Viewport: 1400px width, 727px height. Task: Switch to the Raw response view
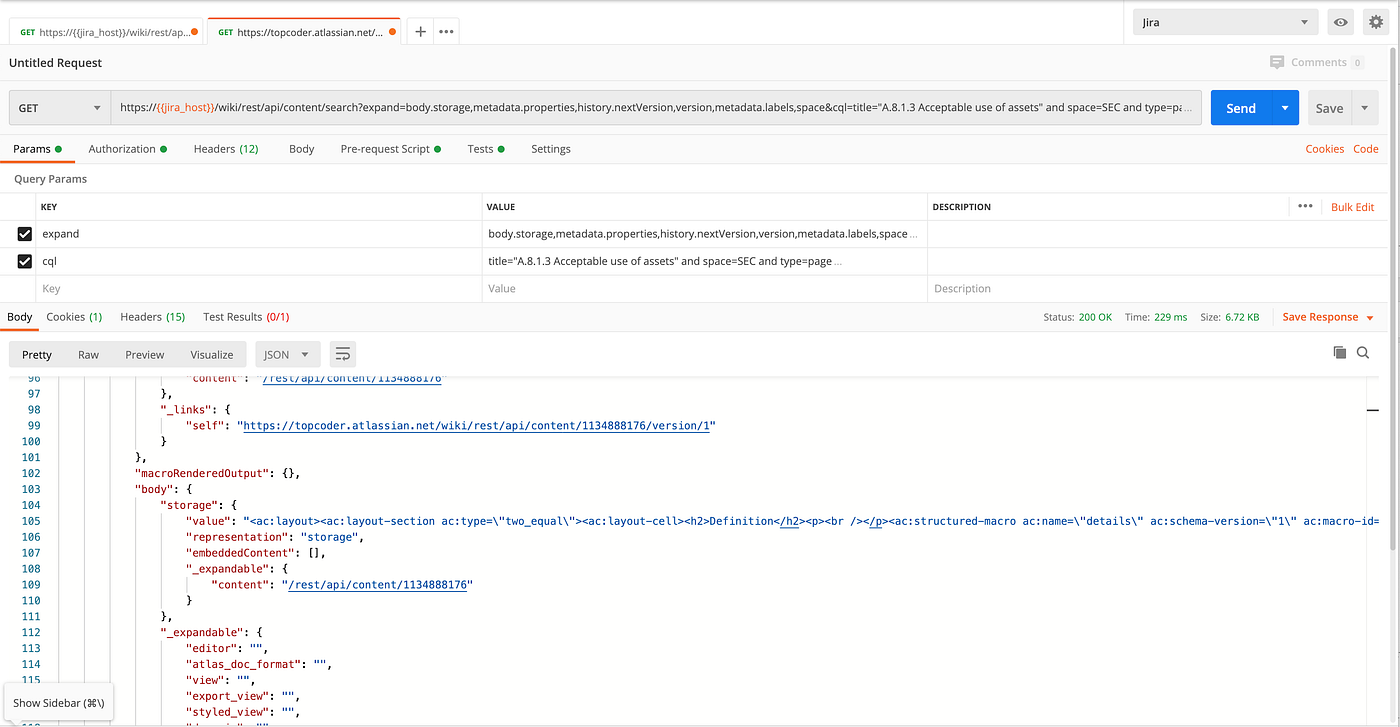(88, 353)
